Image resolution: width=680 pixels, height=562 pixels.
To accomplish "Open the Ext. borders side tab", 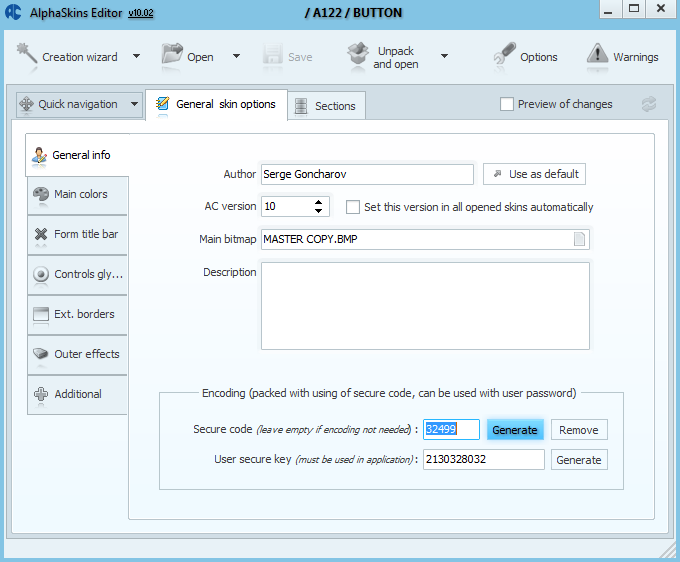I will click(77, 314).
